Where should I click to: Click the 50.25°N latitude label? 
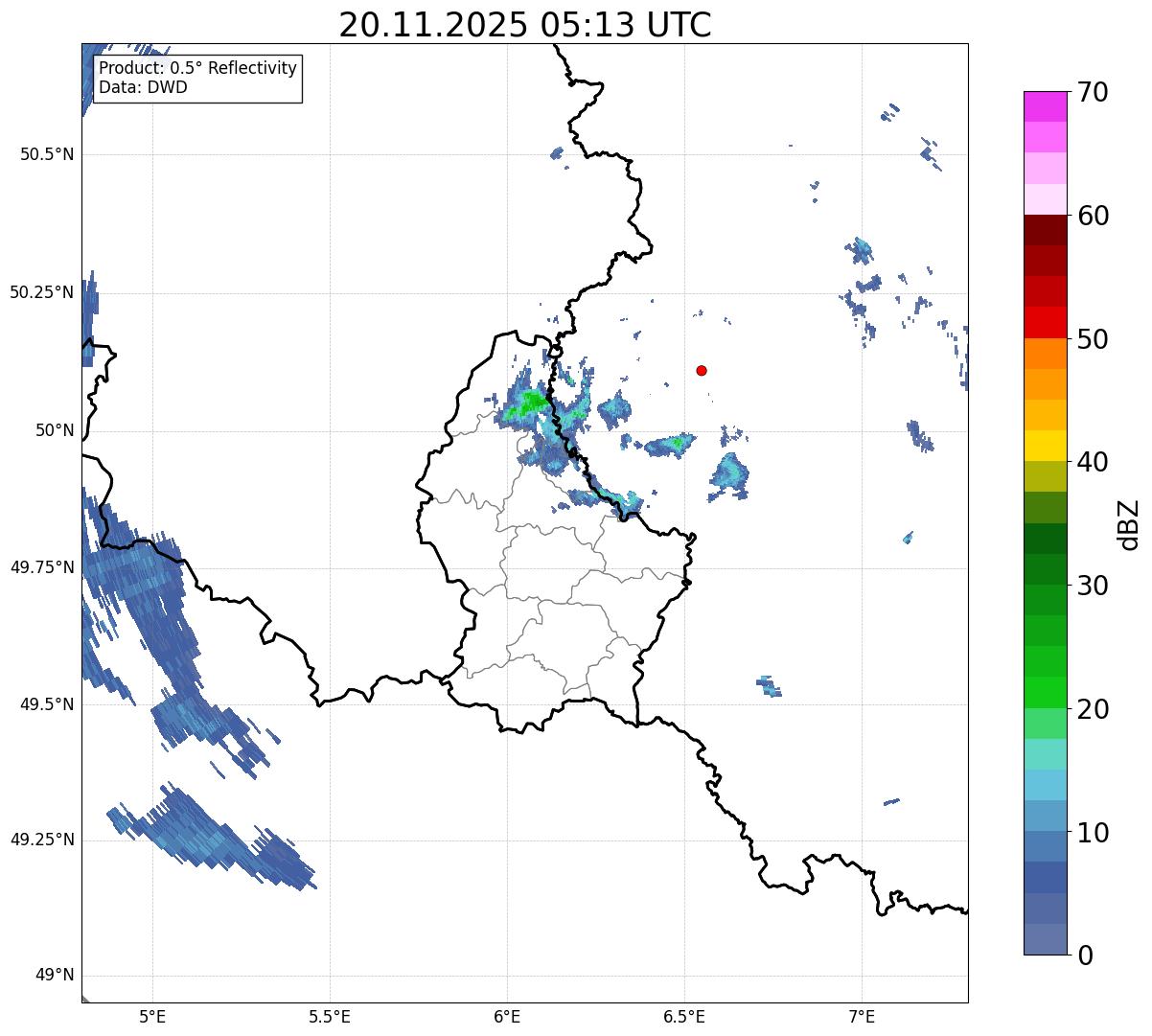(x=42, y=292)
